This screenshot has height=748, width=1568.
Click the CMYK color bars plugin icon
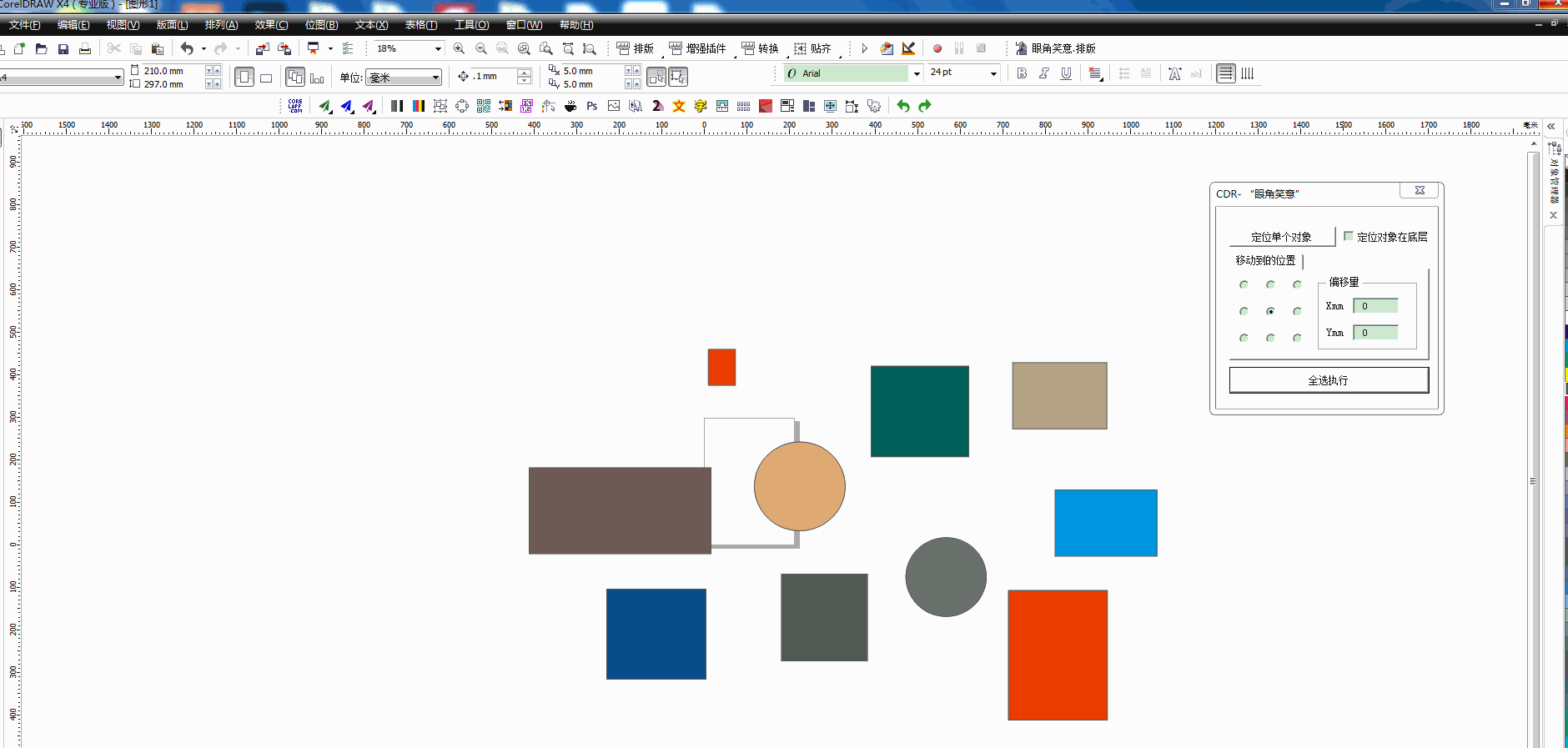click(419, 106)
